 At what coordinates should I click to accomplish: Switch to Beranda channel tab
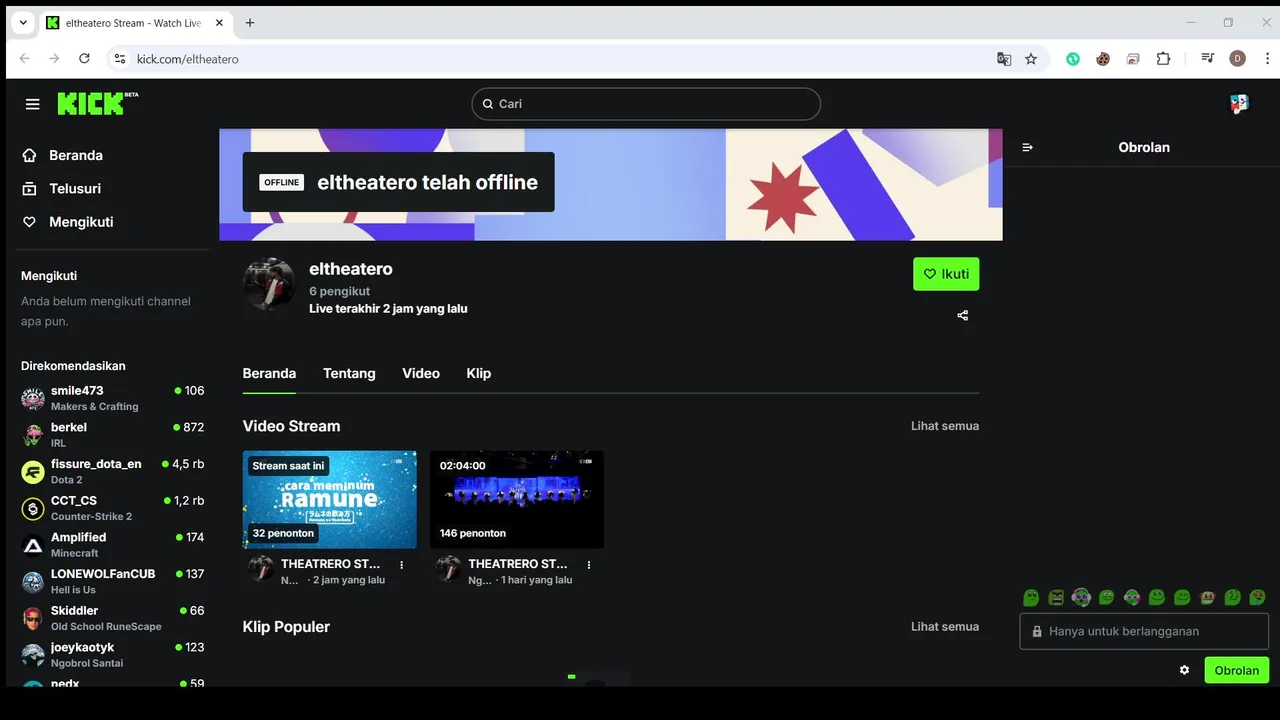(x=269, y=373)
